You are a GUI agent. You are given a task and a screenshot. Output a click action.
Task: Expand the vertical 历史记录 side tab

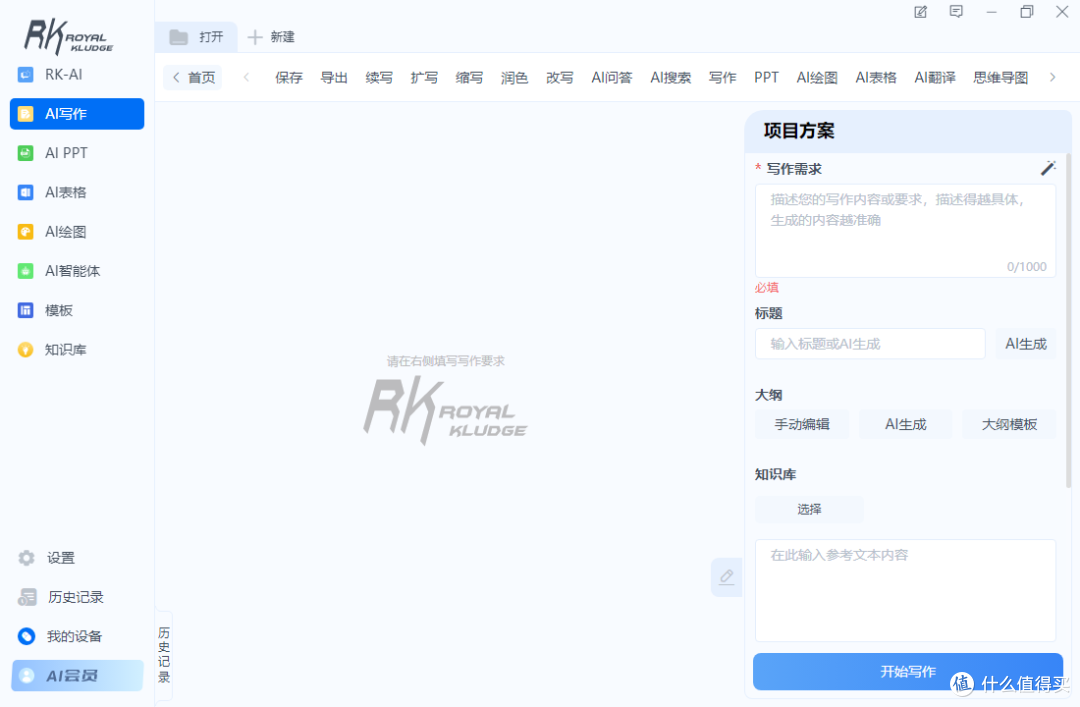pyautogui.click(x=164, y=655)
